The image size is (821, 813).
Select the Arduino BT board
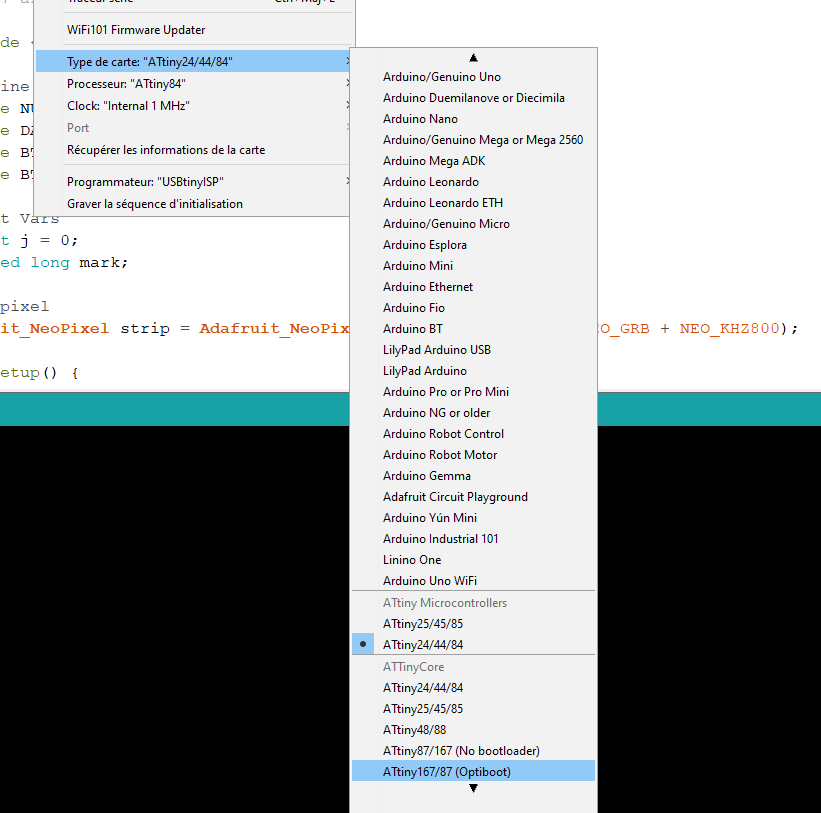click(473, 329)
